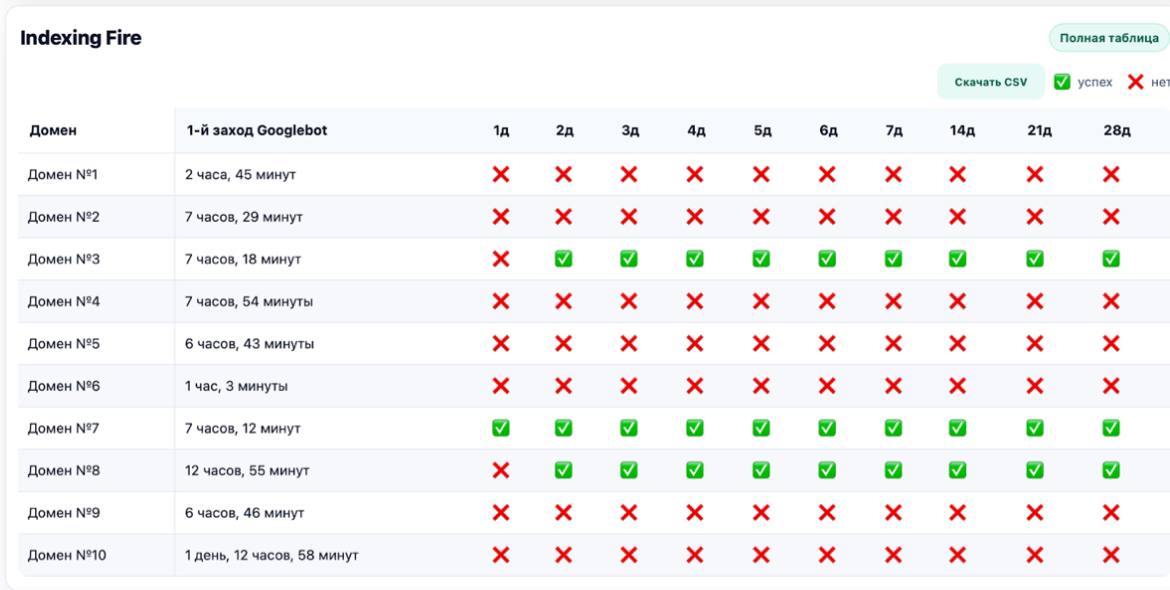1170x590 pixels.
Task: Click the green check for Домен №3 at 7д
Action: tap(893, 259)
